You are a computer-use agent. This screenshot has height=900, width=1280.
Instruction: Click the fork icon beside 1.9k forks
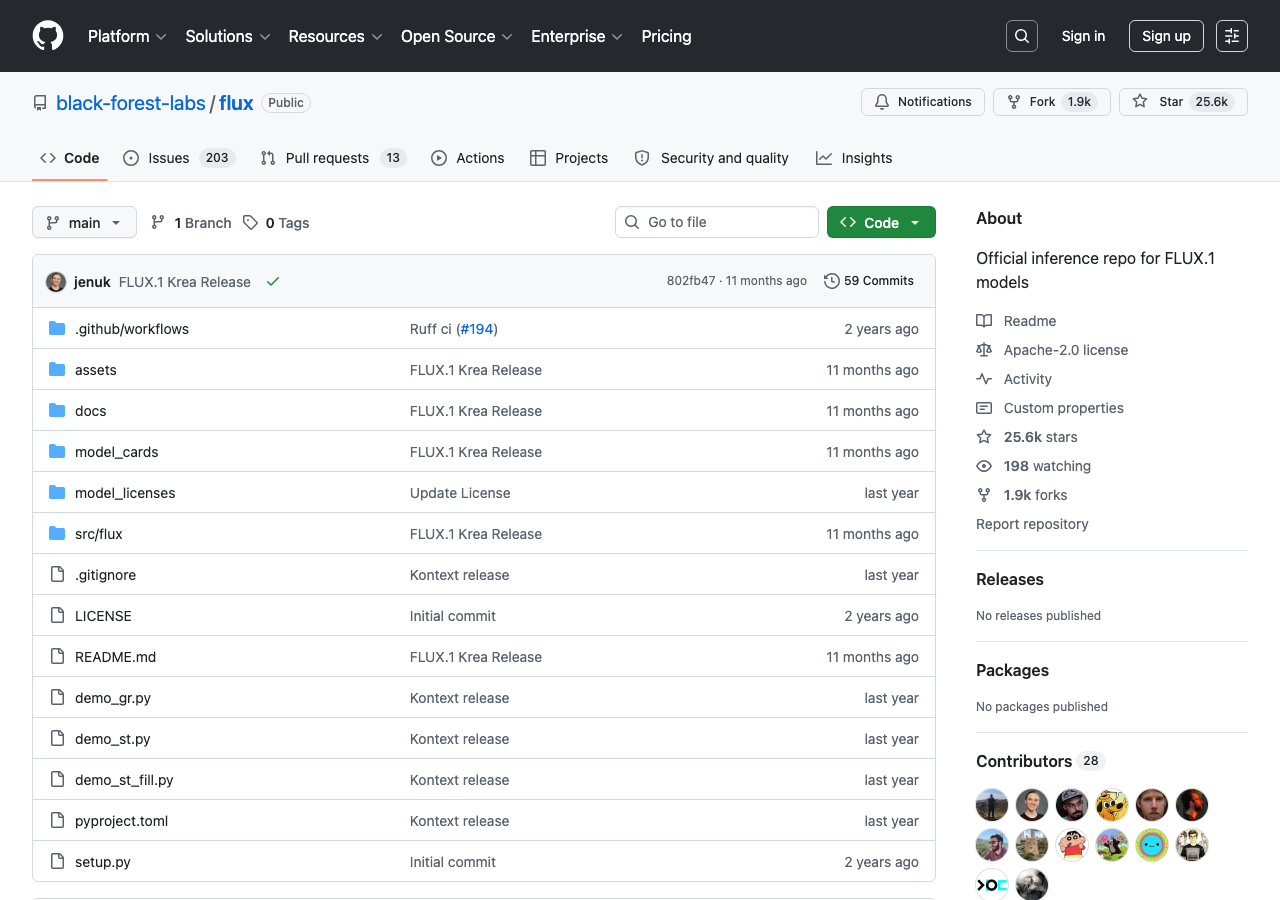984,495
